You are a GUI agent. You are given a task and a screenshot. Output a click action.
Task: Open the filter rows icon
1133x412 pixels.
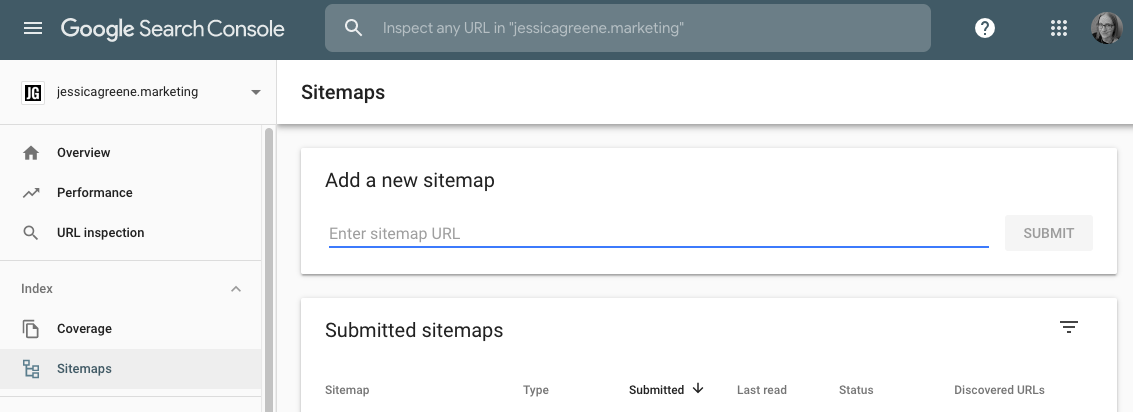tap(1069, 327)
